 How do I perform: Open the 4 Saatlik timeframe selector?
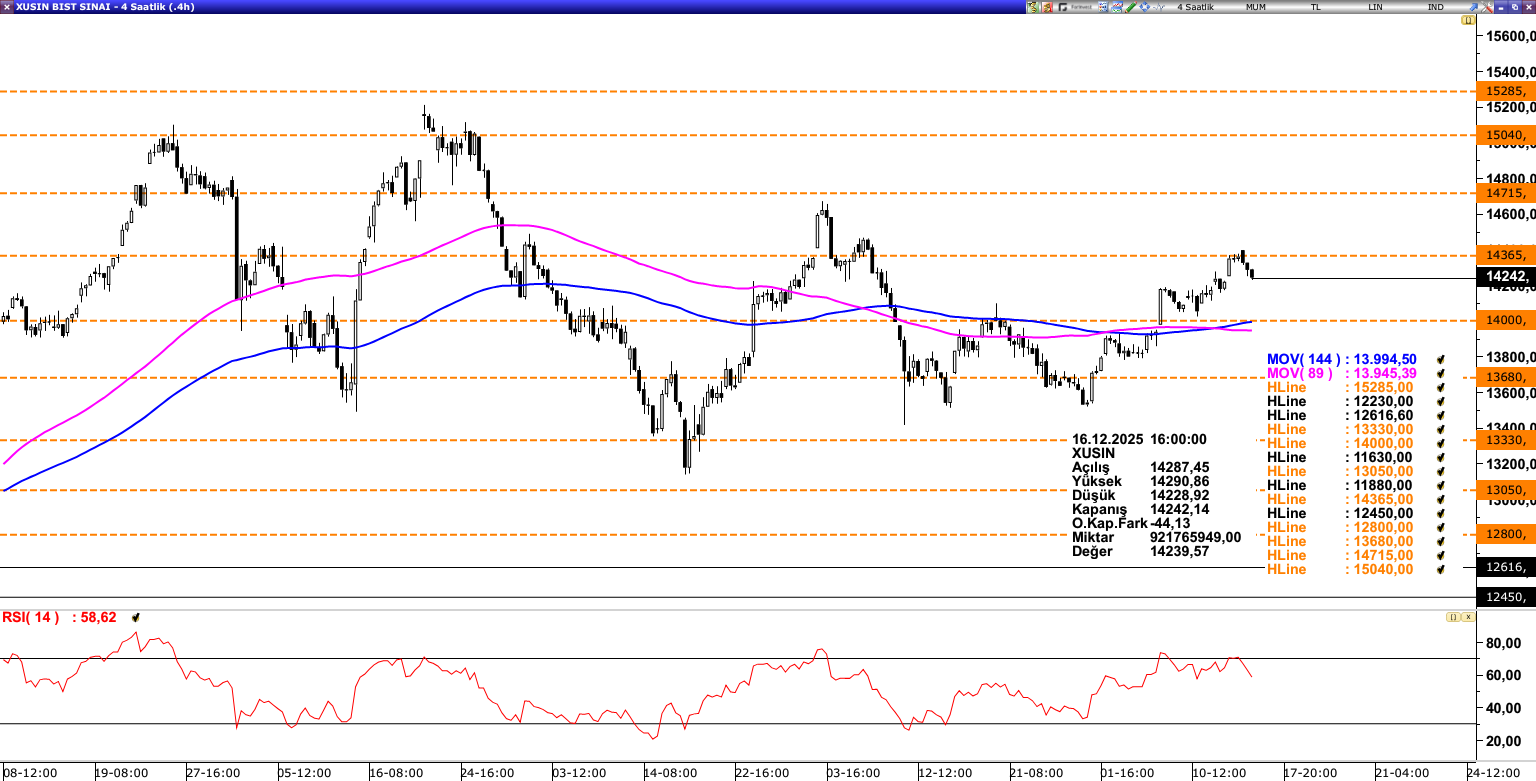pos(1195,7)
